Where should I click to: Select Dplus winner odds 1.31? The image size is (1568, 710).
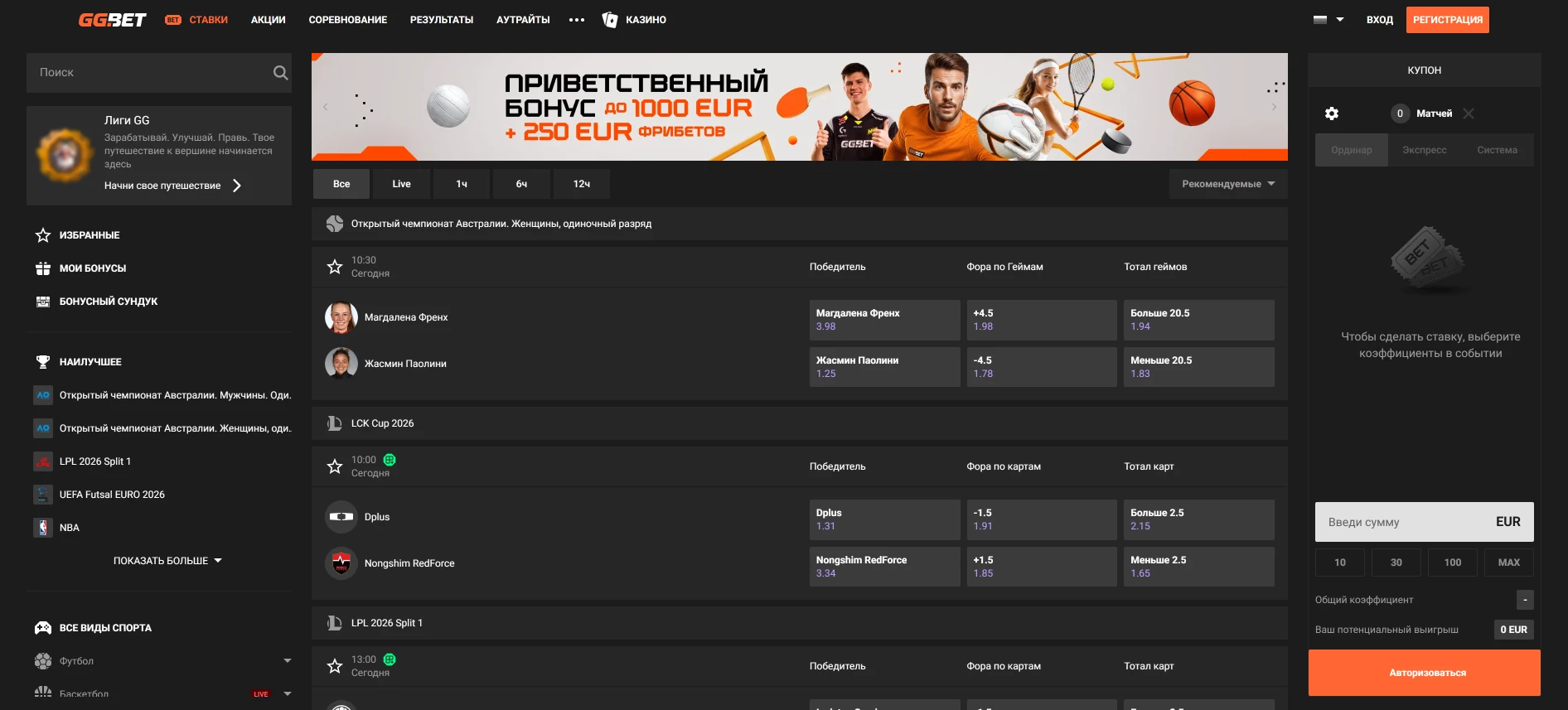(883, 519)
